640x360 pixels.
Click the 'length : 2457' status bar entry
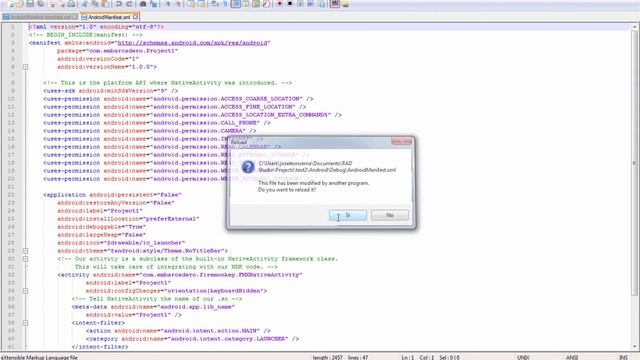click(328, 357)
